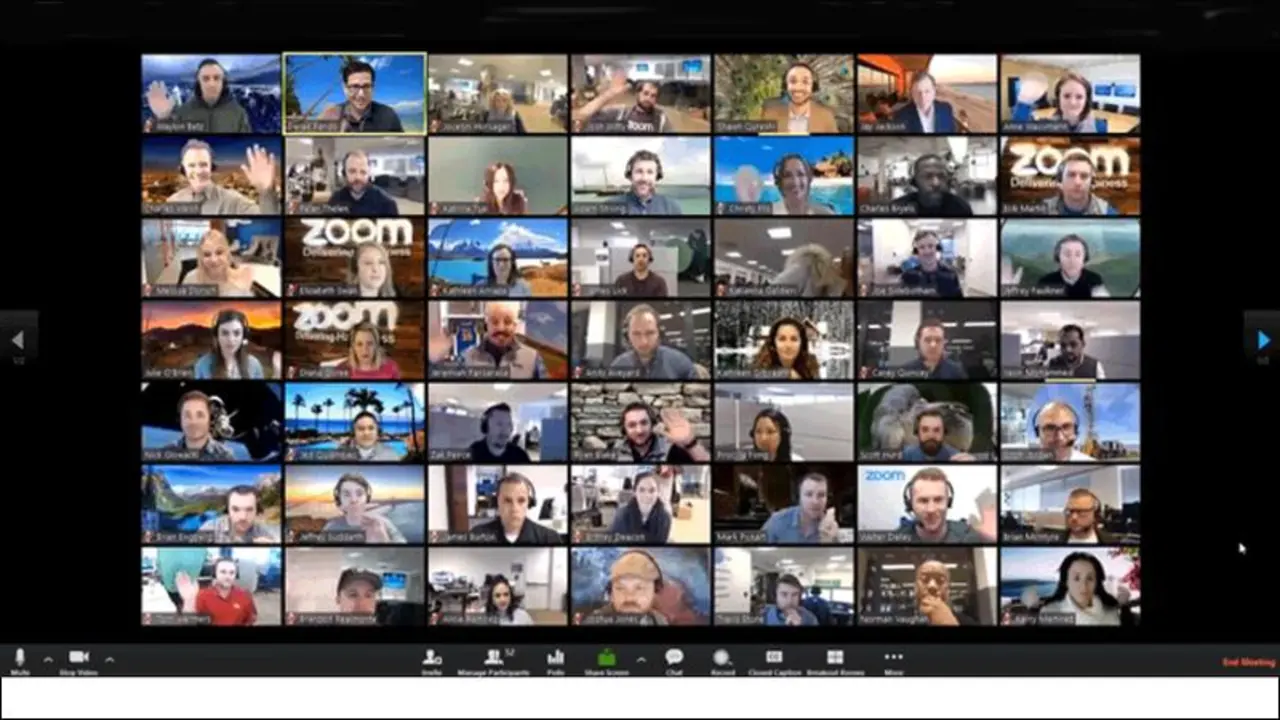Click the previous gallery page left arrow

point(20,339)
